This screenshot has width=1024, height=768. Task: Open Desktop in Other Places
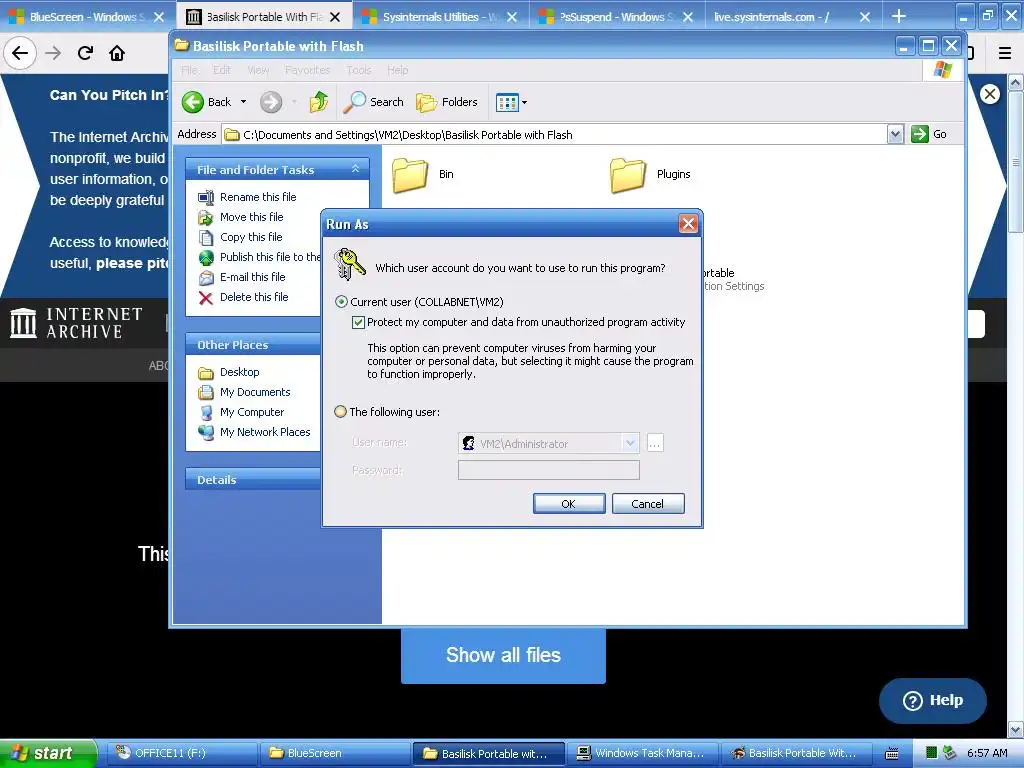point(240,372)
